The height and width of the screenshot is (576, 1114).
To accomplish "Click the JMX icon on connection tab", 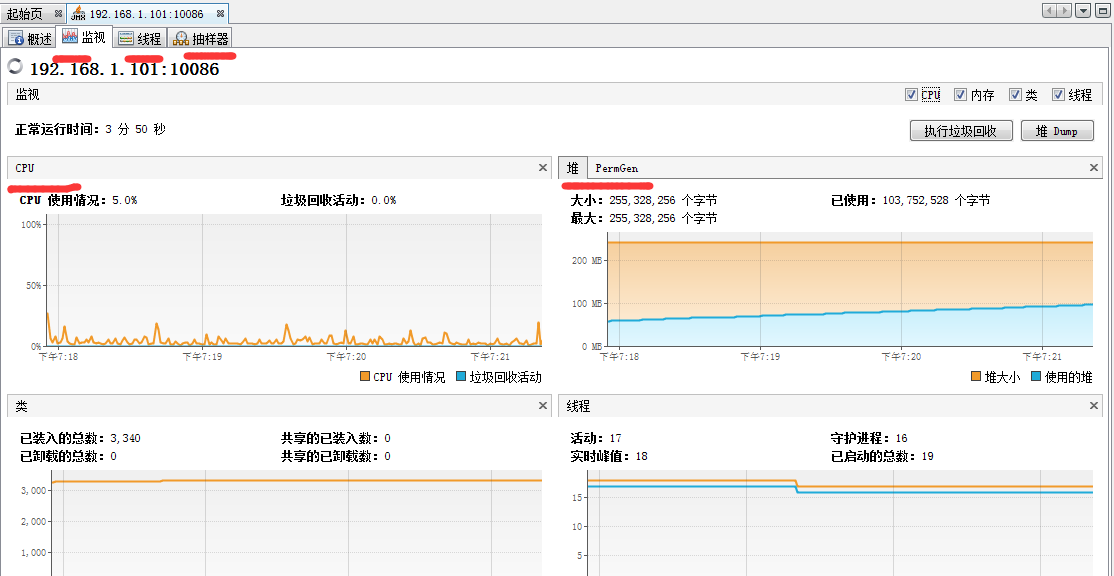I will coord(78,13).
